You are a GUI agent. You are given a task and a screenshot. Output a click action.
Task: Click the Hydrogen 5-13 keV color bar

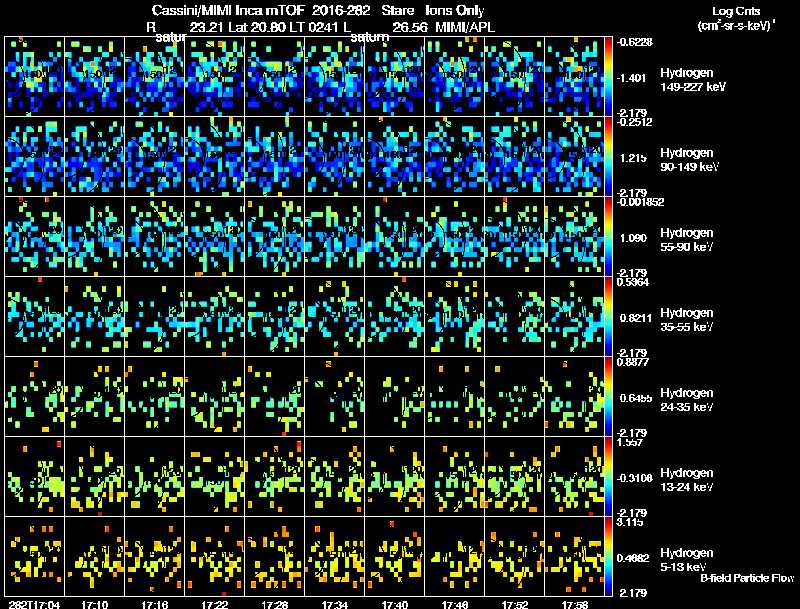(608, 556)
